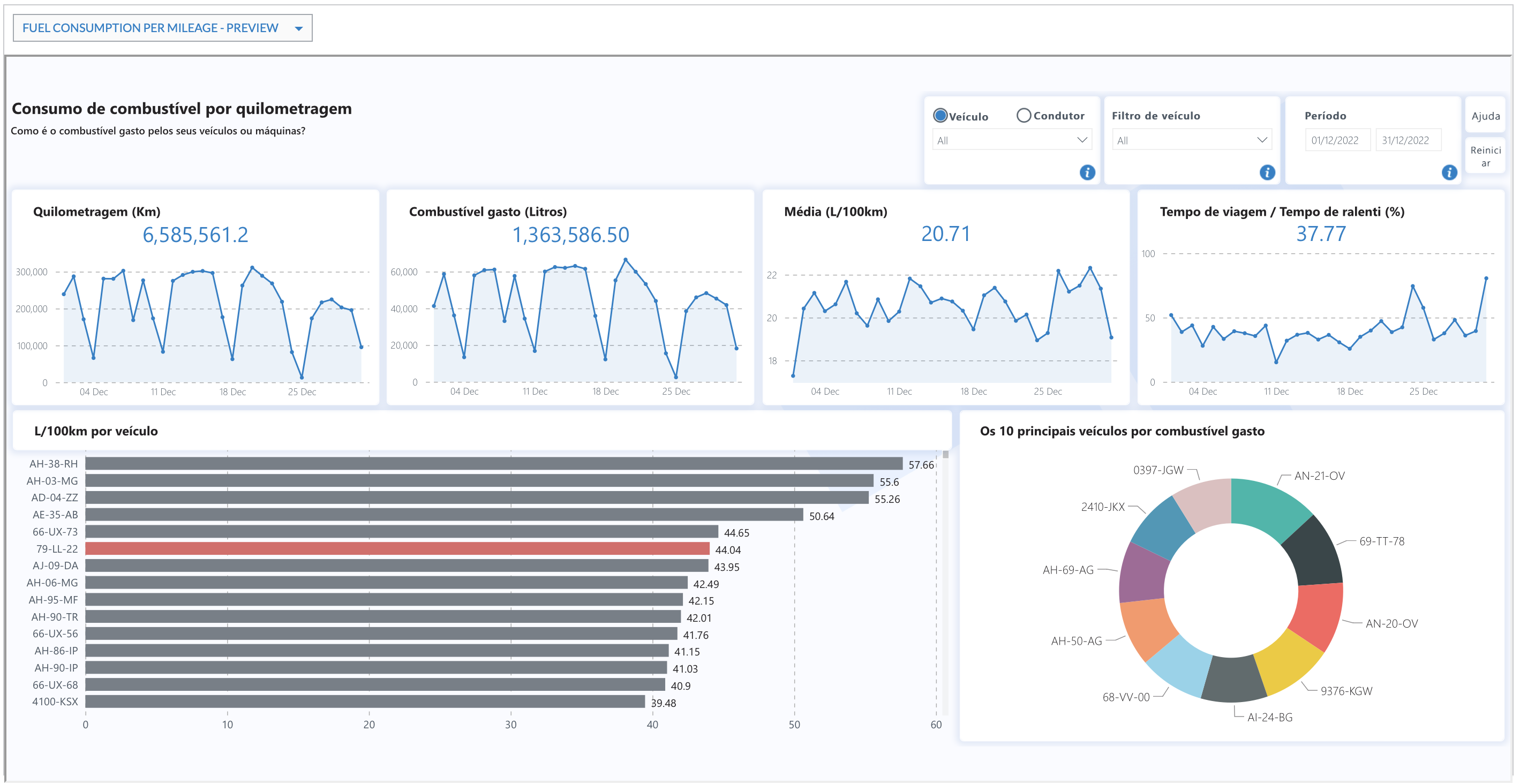Select the Os 10 principais veículos chart panel
This screenshot has width=1520, height=784.
pos(1122,431)
